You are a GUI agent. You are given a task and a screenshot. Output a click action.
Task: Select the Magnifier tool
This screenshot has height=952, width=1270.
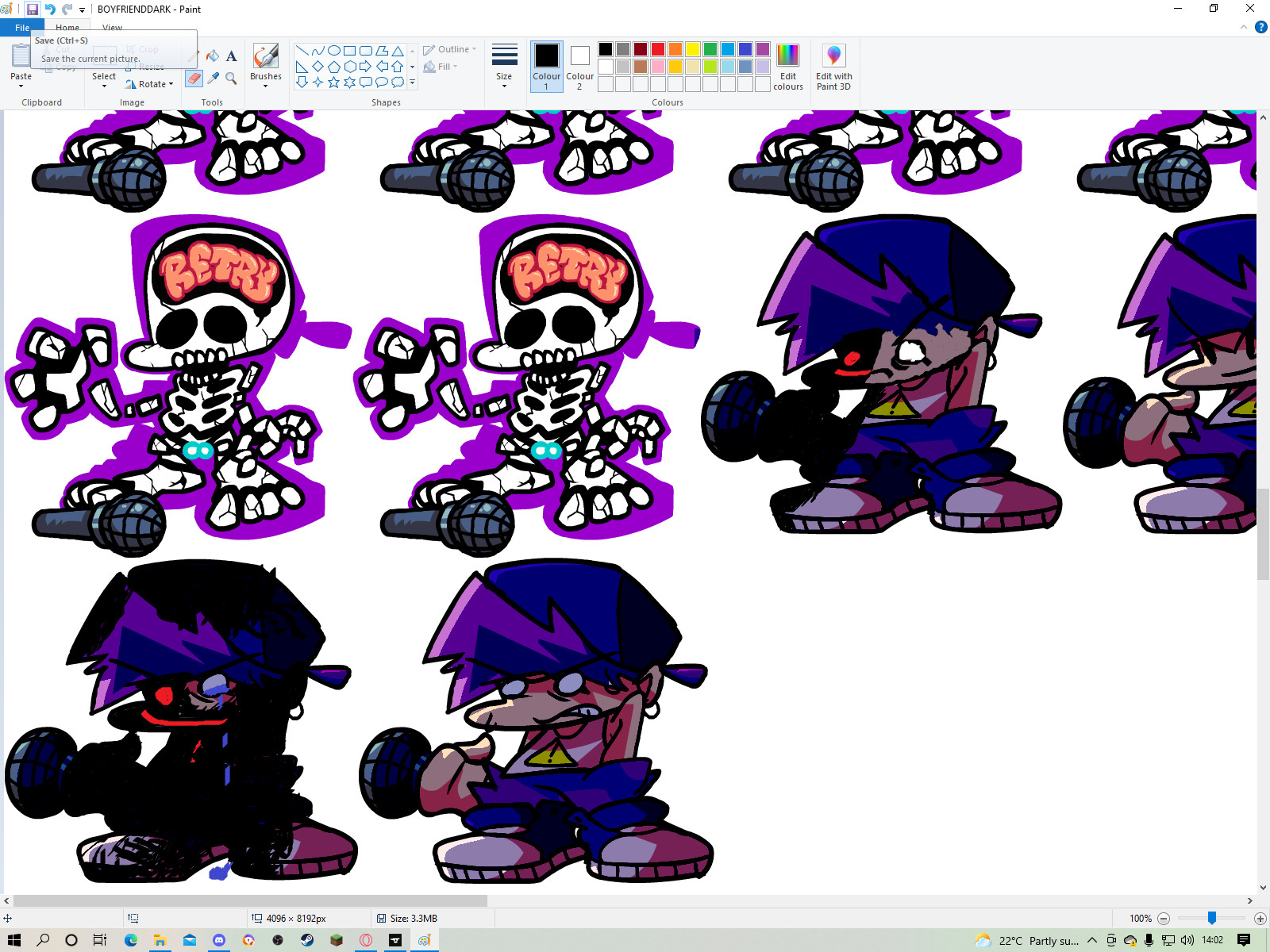click(231, 78)
